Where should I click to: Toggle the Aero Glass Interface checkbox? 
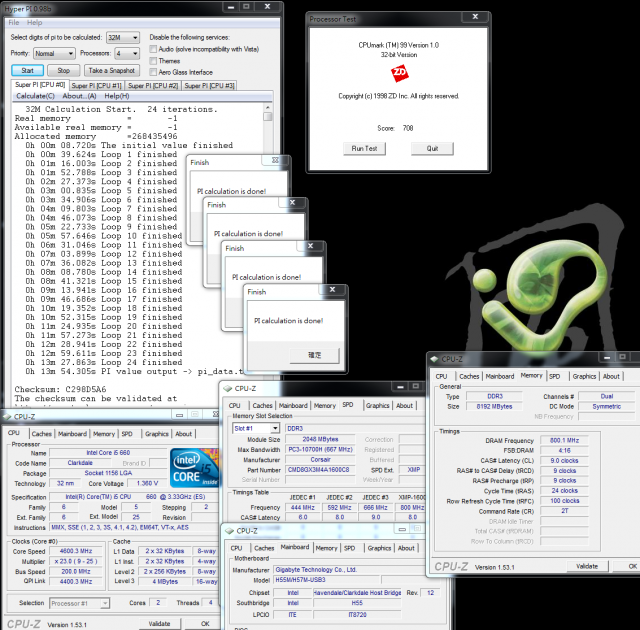click(153, 72)
